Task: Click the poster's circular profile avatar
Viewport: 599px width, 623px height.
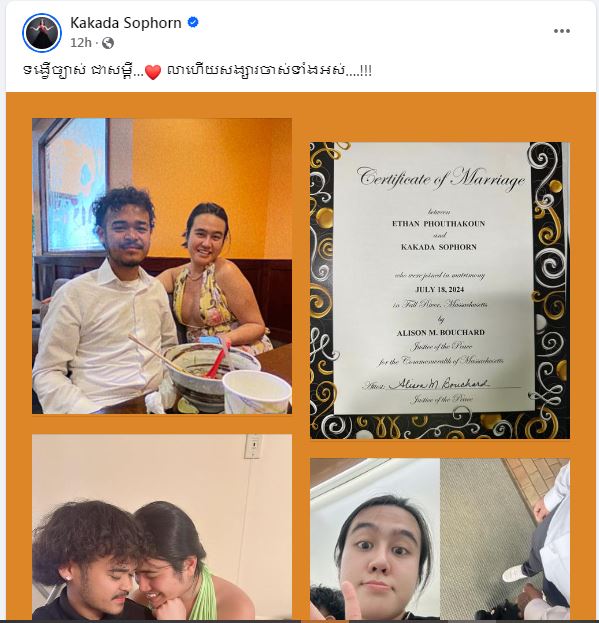Action: (42, 33)
